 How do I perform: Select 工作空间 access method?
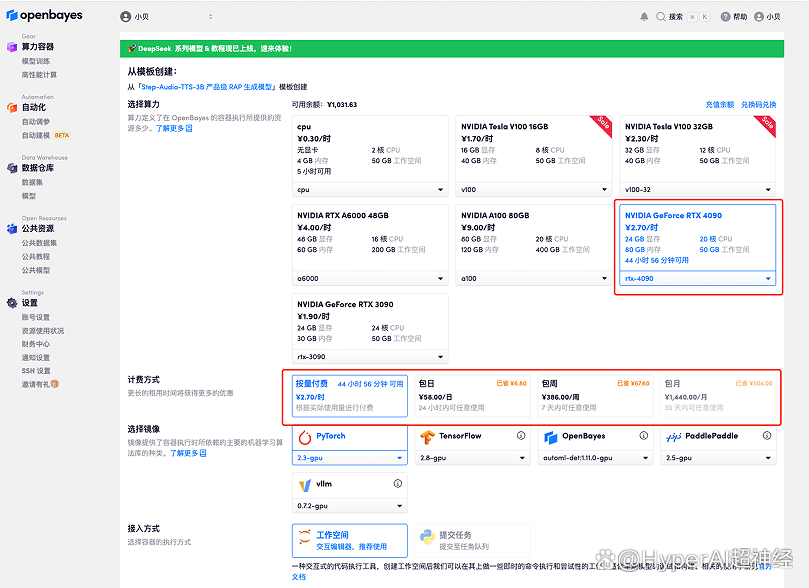350,541
